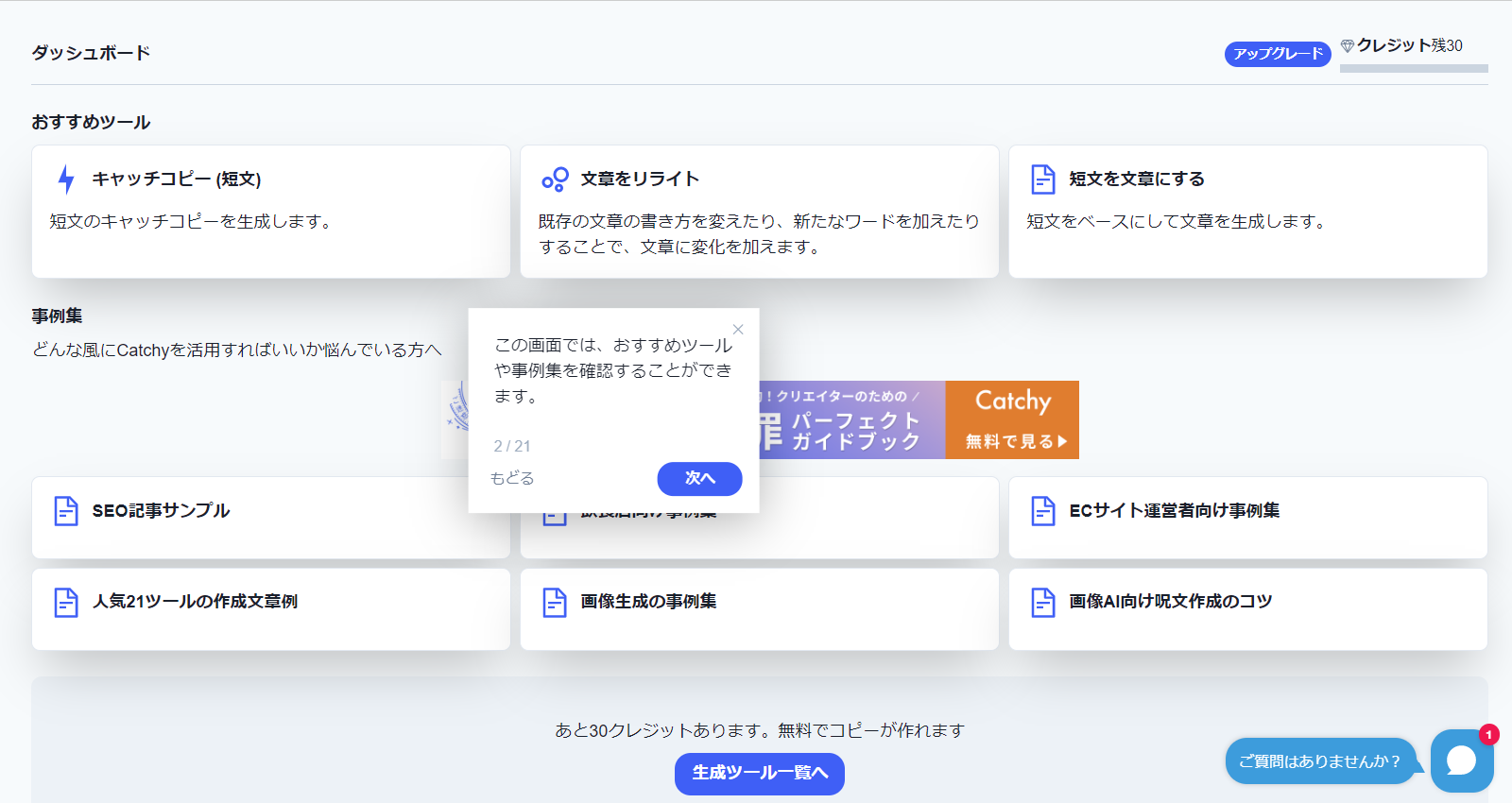
Task: Click the クレジット残30 label
Action: [x=1410, y=45]
